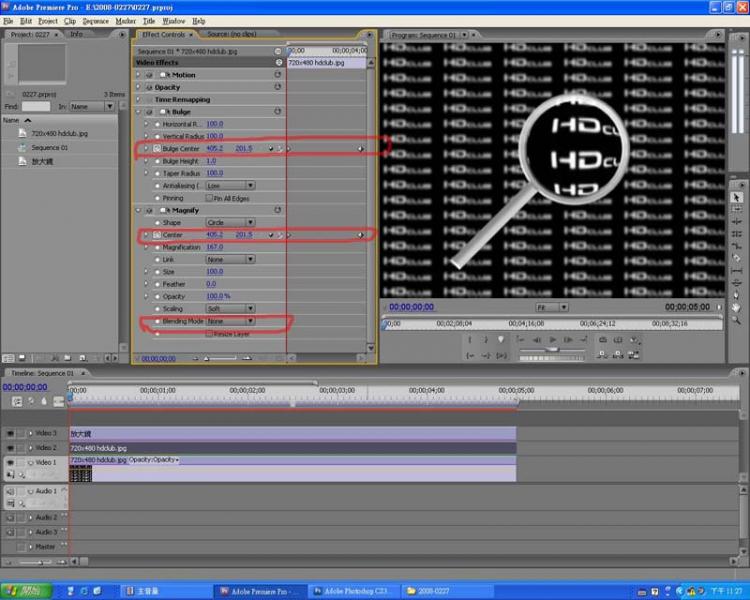Screen dimensions: 750x600
Task: Click the Play button in Program monitor
Action: click(x=552, y=340)
